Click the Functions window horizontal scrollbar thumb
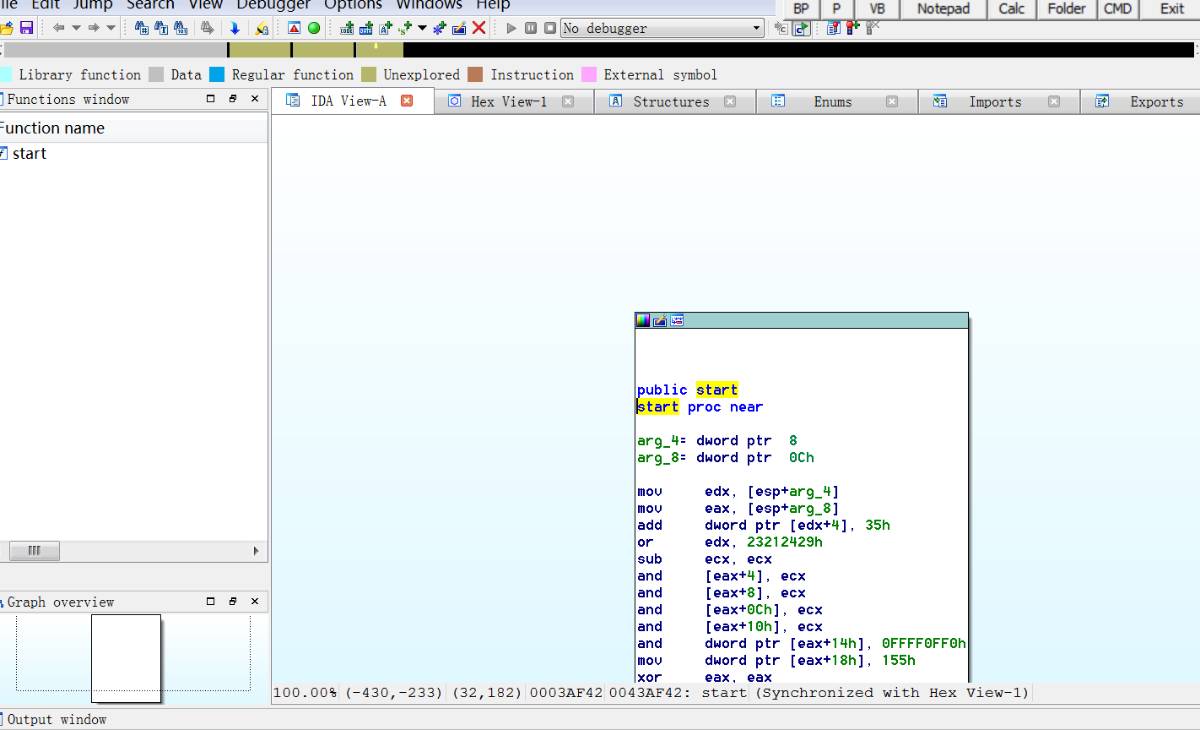Viewport: 1200px width, 730px height. point(34,551)
